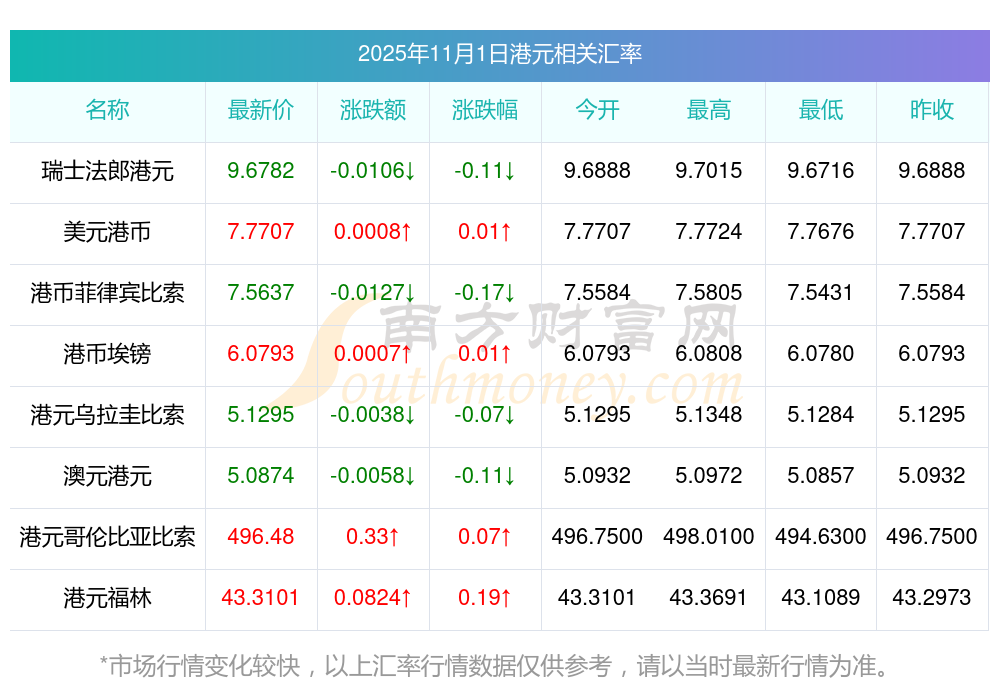Click the low value 7.5431
Viewport: 1000px width, 697px height.
(x=821, y=292)
